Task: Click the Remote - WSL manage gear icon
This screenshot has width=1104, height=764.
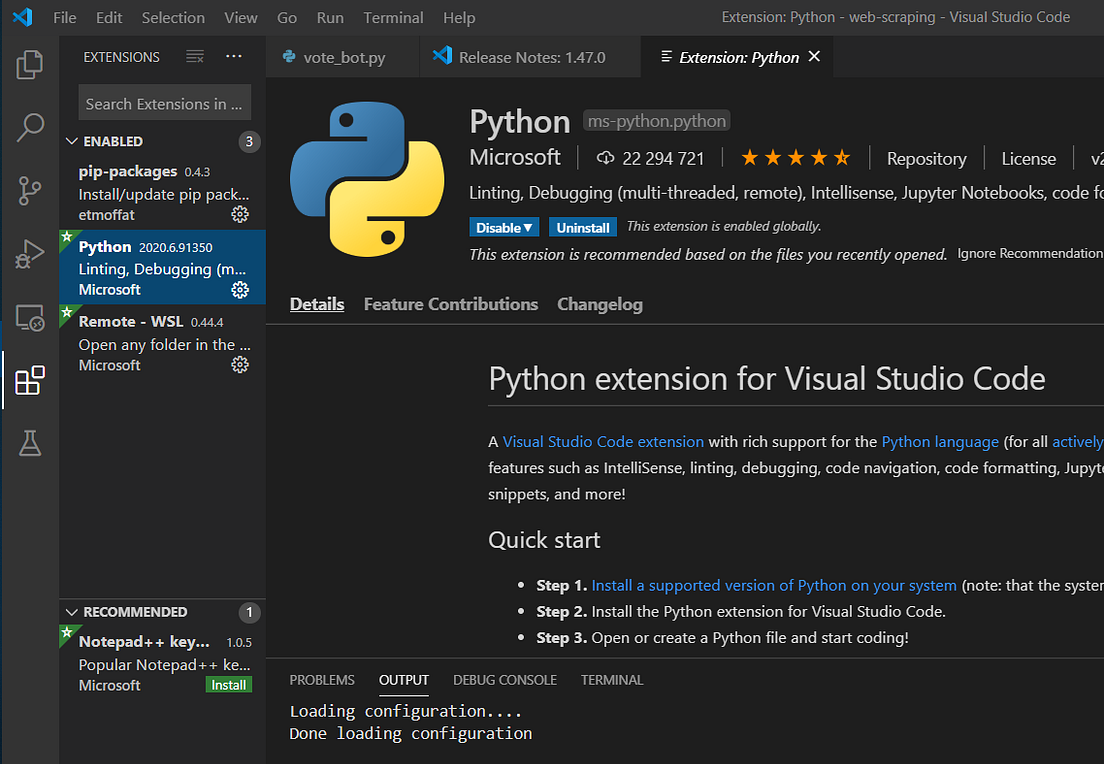Action: (240, 365)
